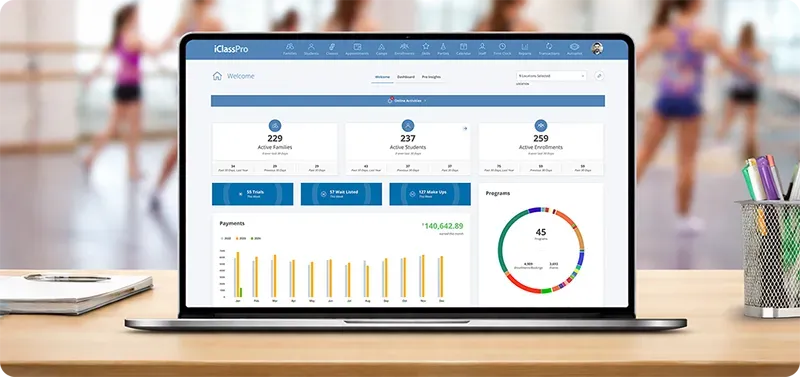Open the Families section in top navigation
Image resolution: width=800 pixels, height=377 pixels.
coord(290,48)
